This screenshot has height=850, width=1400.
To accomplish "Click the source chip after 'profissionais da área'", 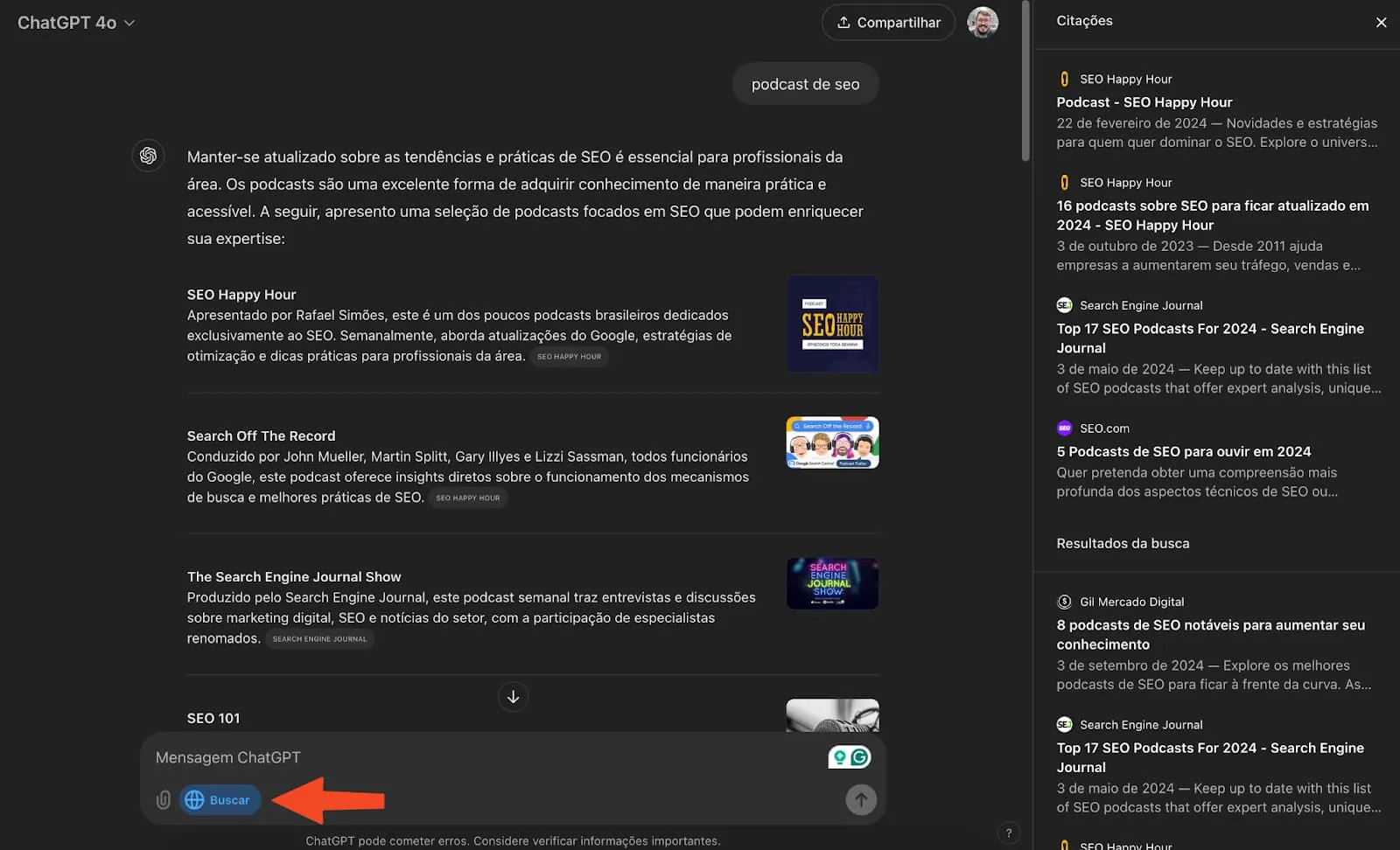I will tap(569, 357).
